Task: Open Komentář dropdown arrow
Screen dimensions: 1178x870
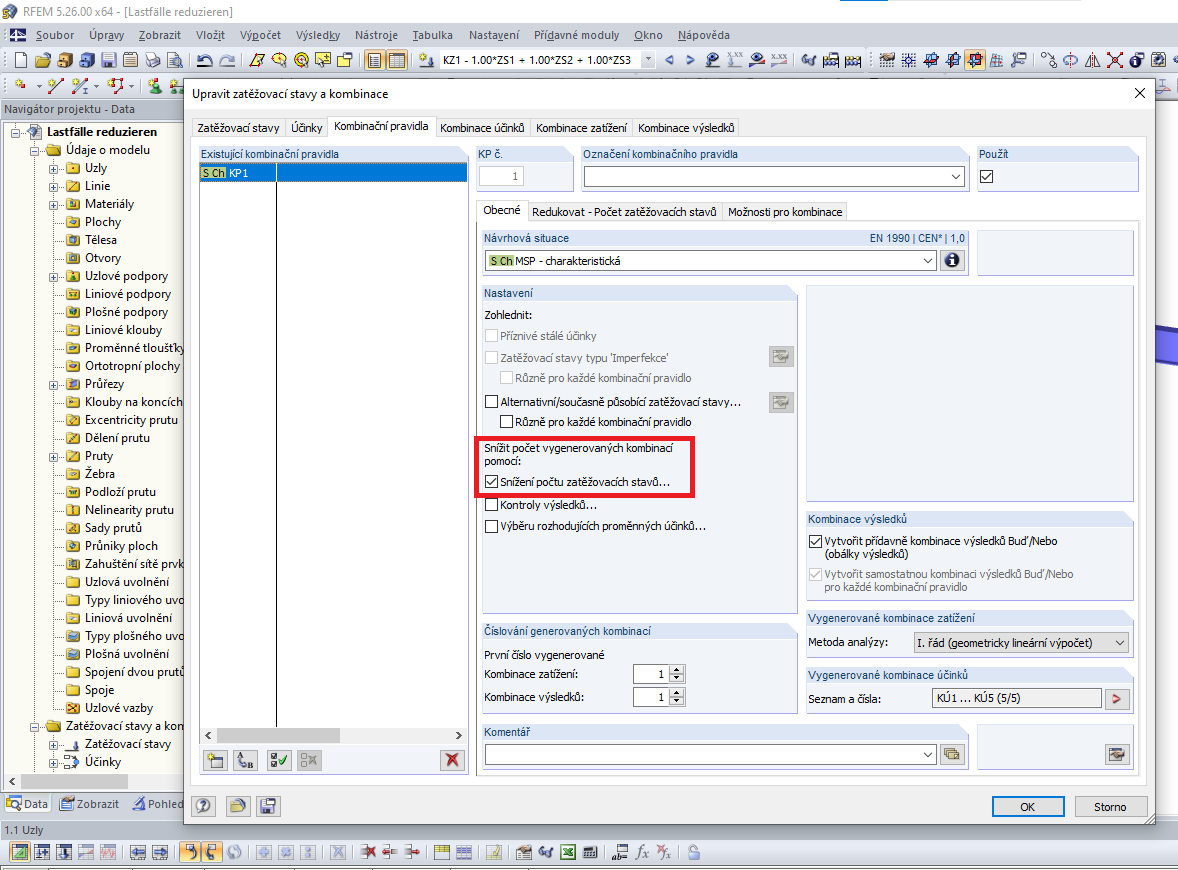Action: tap(928, 754)
